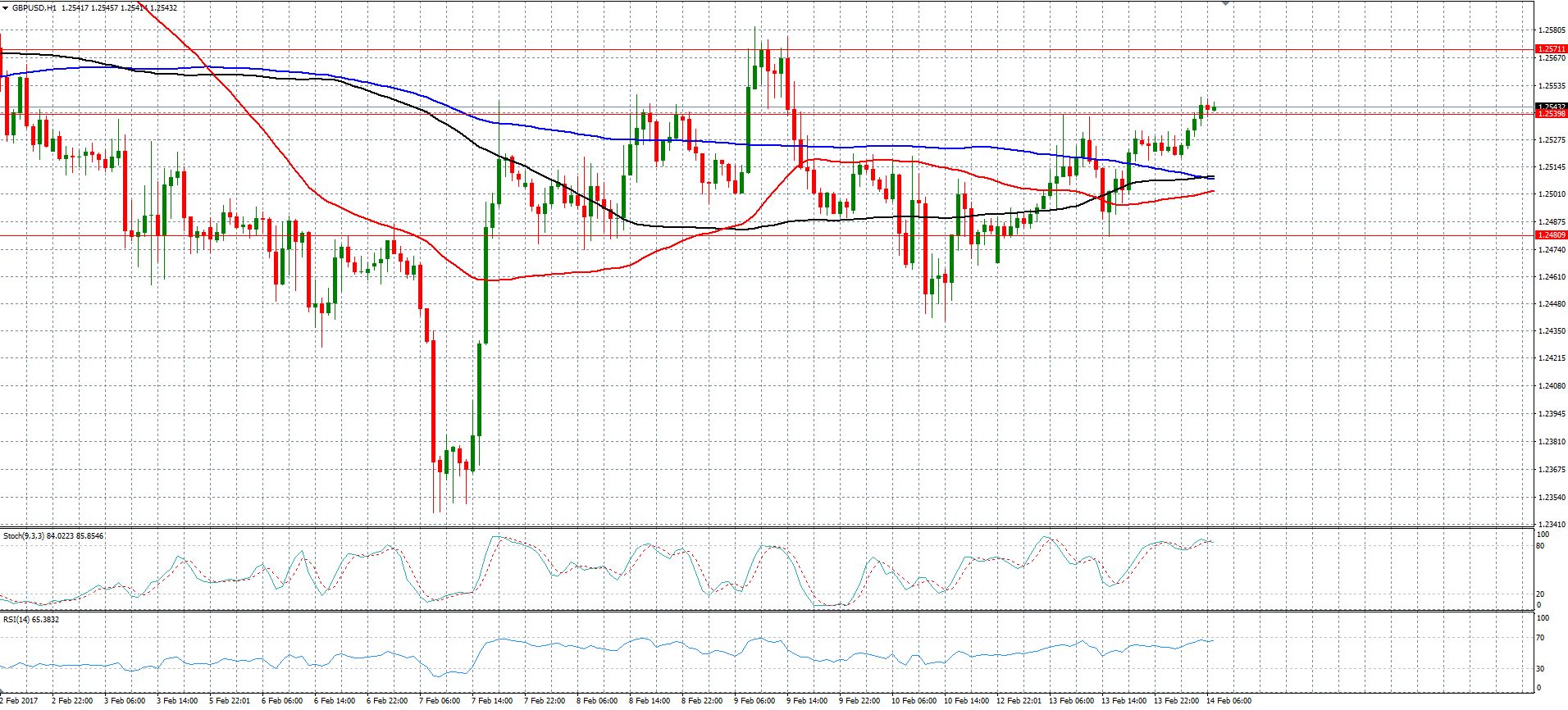This screenshot has width=1568, height=710.
Task: Click the 1.25010 price scale label
Action: [x=1552, y=194]
